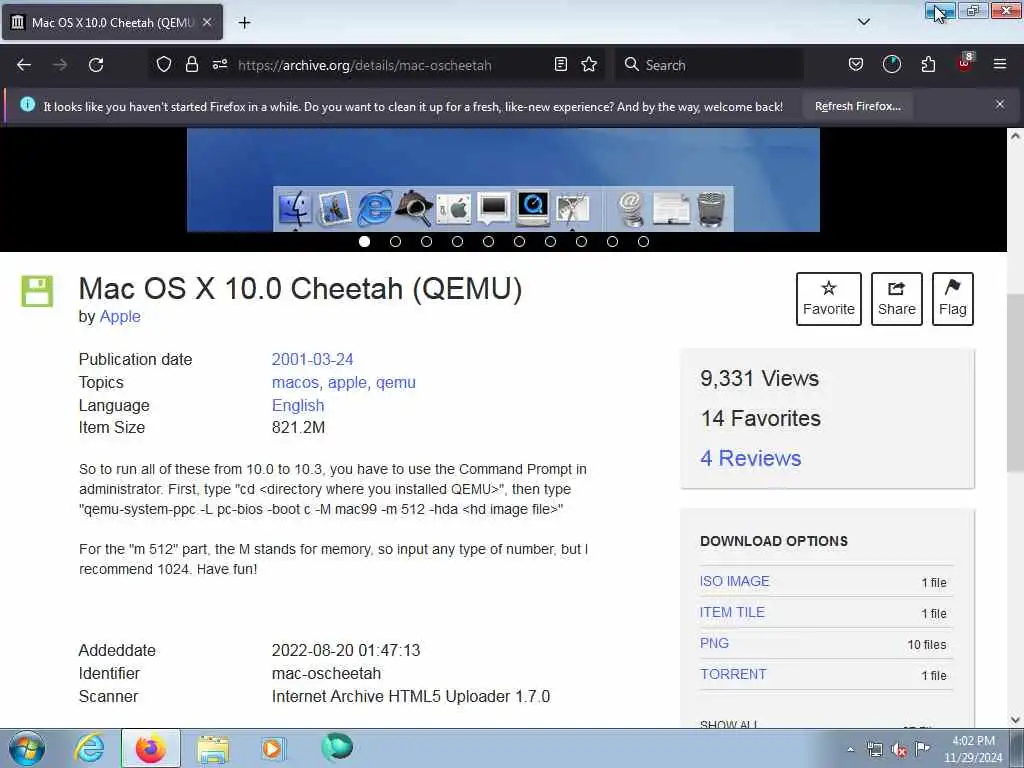Screen dimensions: 1024x768
Task: Open the qemu topic link
Action: coord(396,382)
